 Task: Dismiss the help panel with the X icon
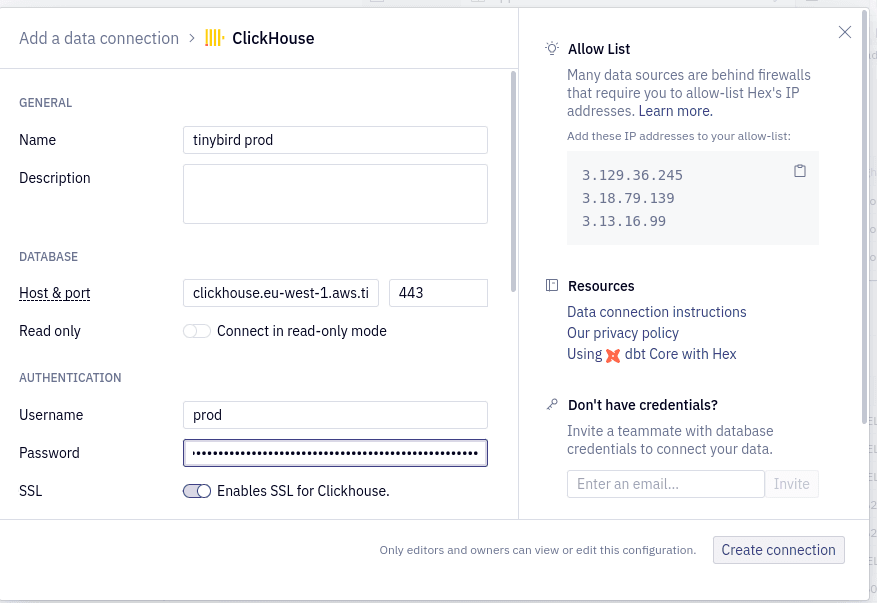(x=845, y=32)
